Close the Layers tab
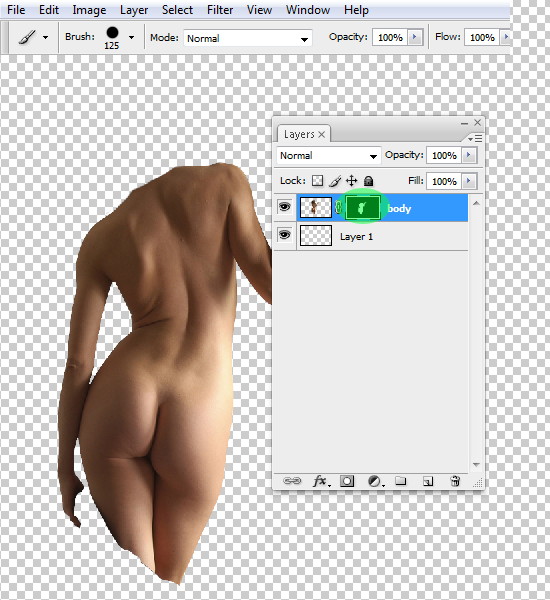This screenshot has width=550, height=600. (322, 134)
